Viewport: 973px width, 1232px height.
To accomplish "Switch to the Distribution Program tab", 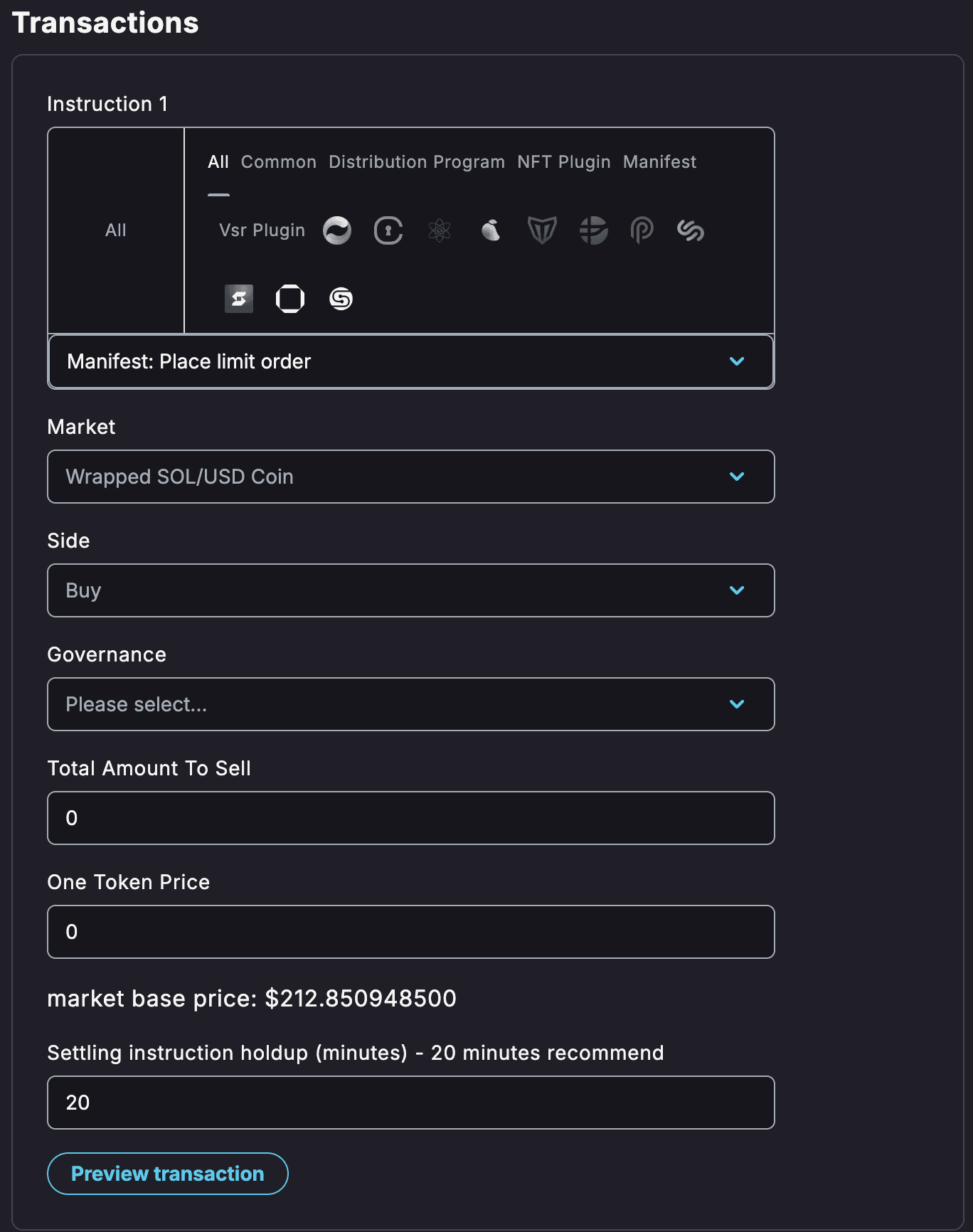I will click(417, 162).
